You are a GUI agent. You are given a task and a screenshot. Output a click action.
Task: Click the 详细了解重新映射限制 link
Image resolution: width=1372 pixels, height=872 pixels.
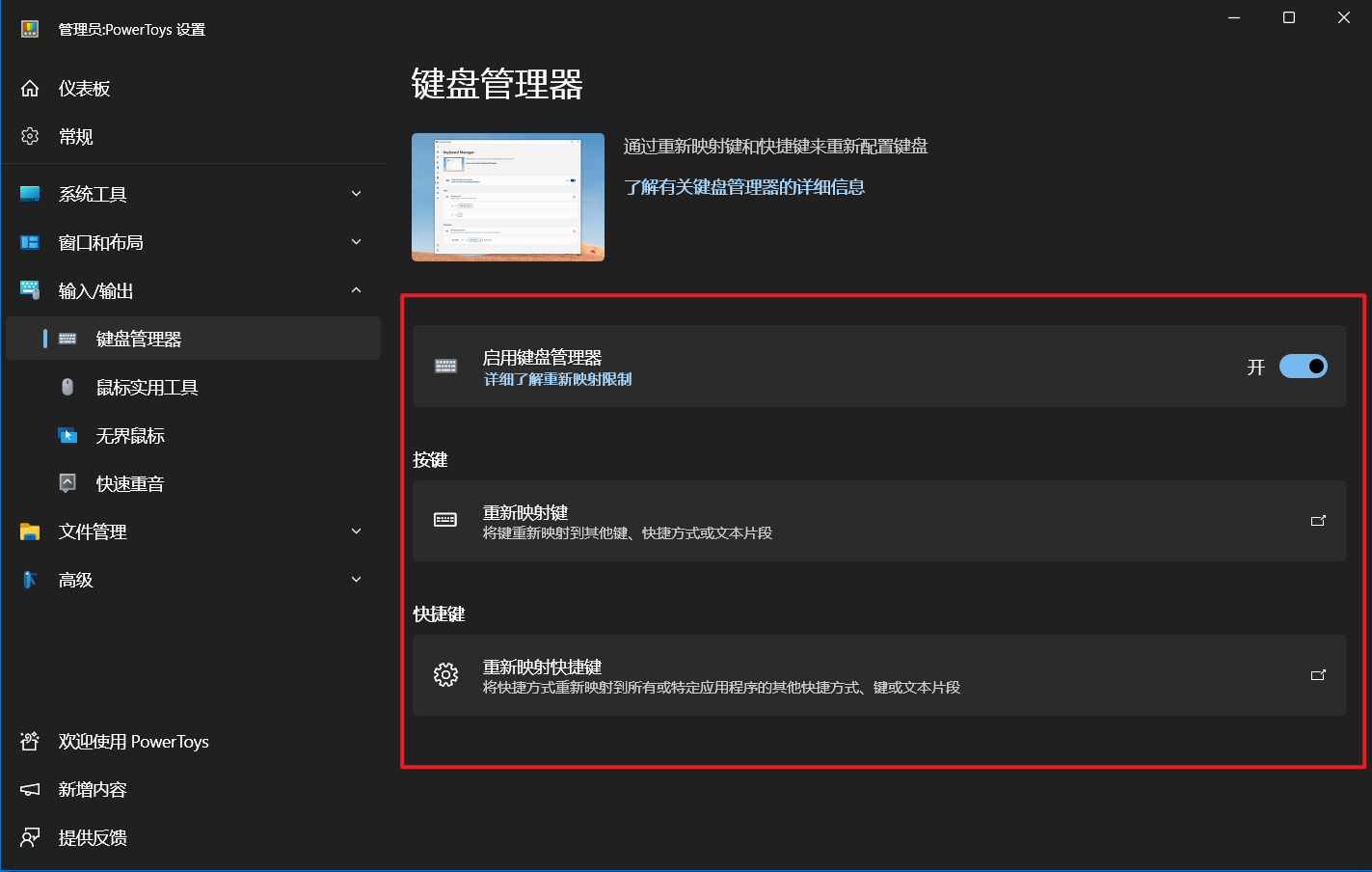[x=557, y=380]
